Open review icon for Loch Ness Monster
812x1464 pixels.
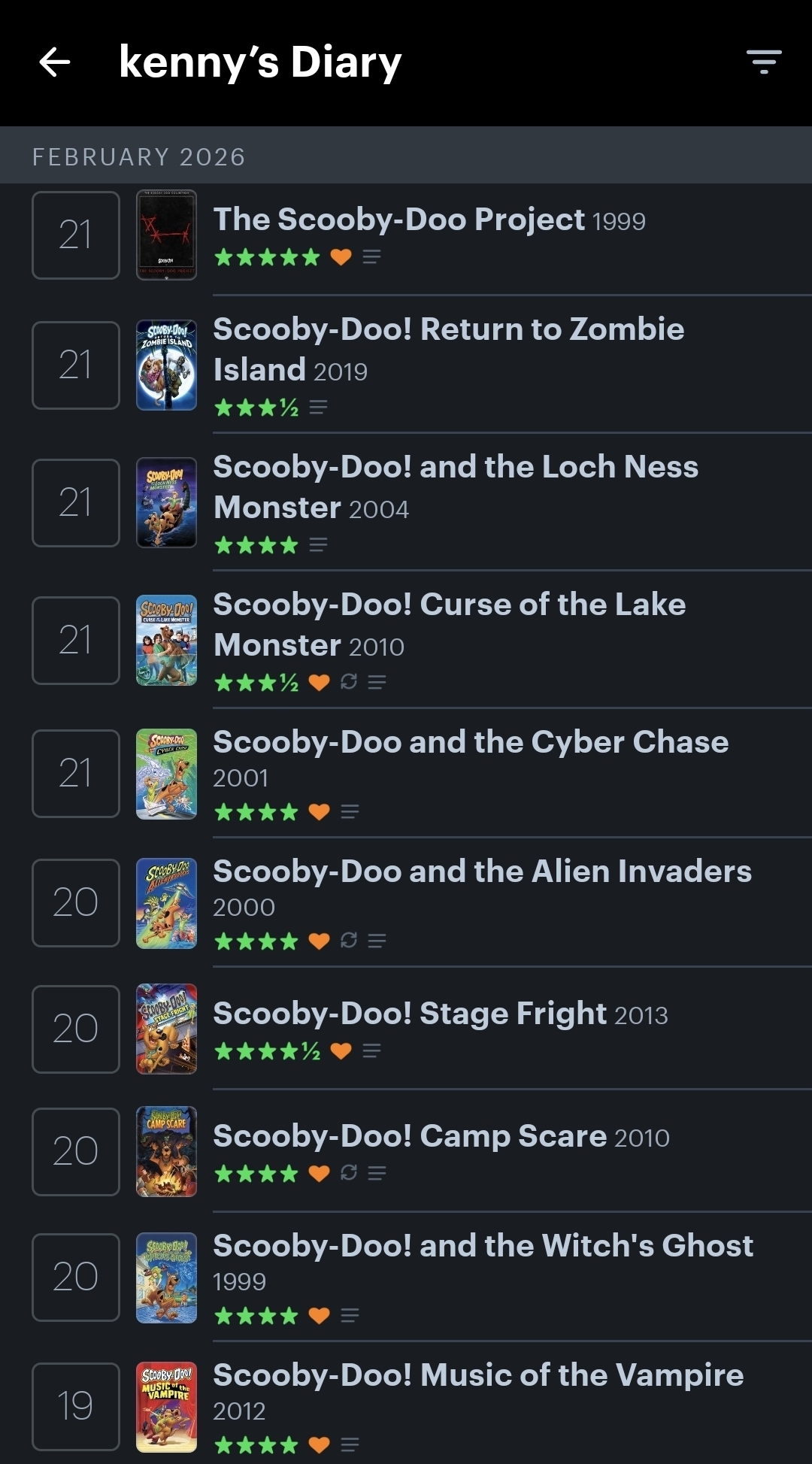[318, 545]
